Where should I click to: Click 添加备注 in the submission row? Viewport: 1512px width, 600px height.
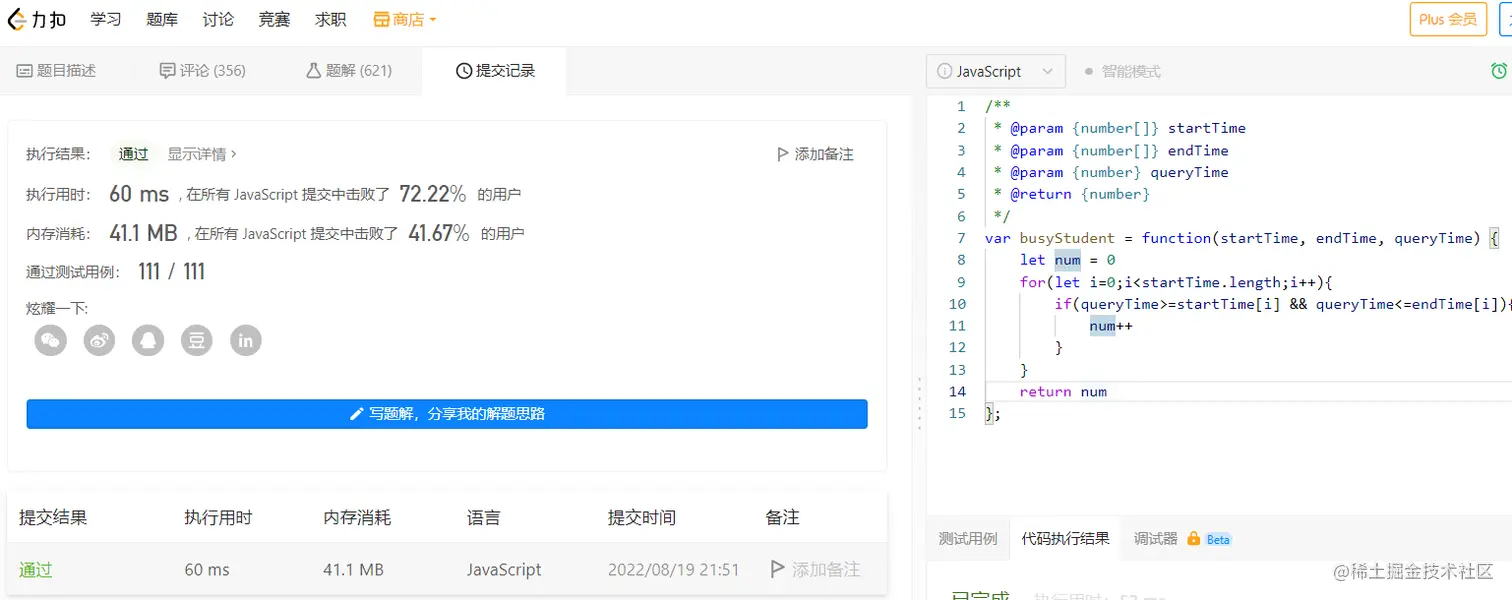point(815,569)
